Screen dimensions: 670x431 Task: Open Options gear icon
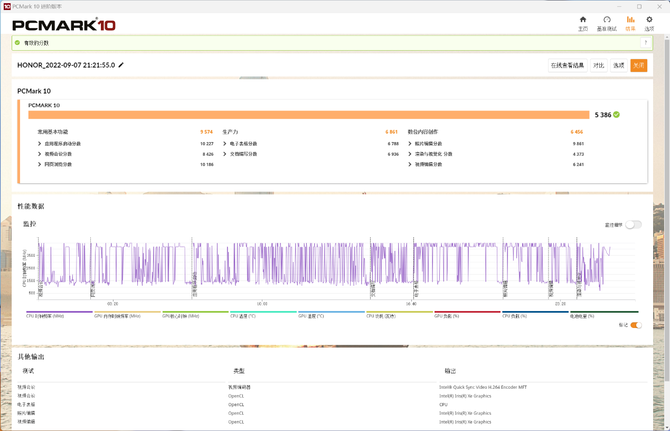tap(649, 22)
